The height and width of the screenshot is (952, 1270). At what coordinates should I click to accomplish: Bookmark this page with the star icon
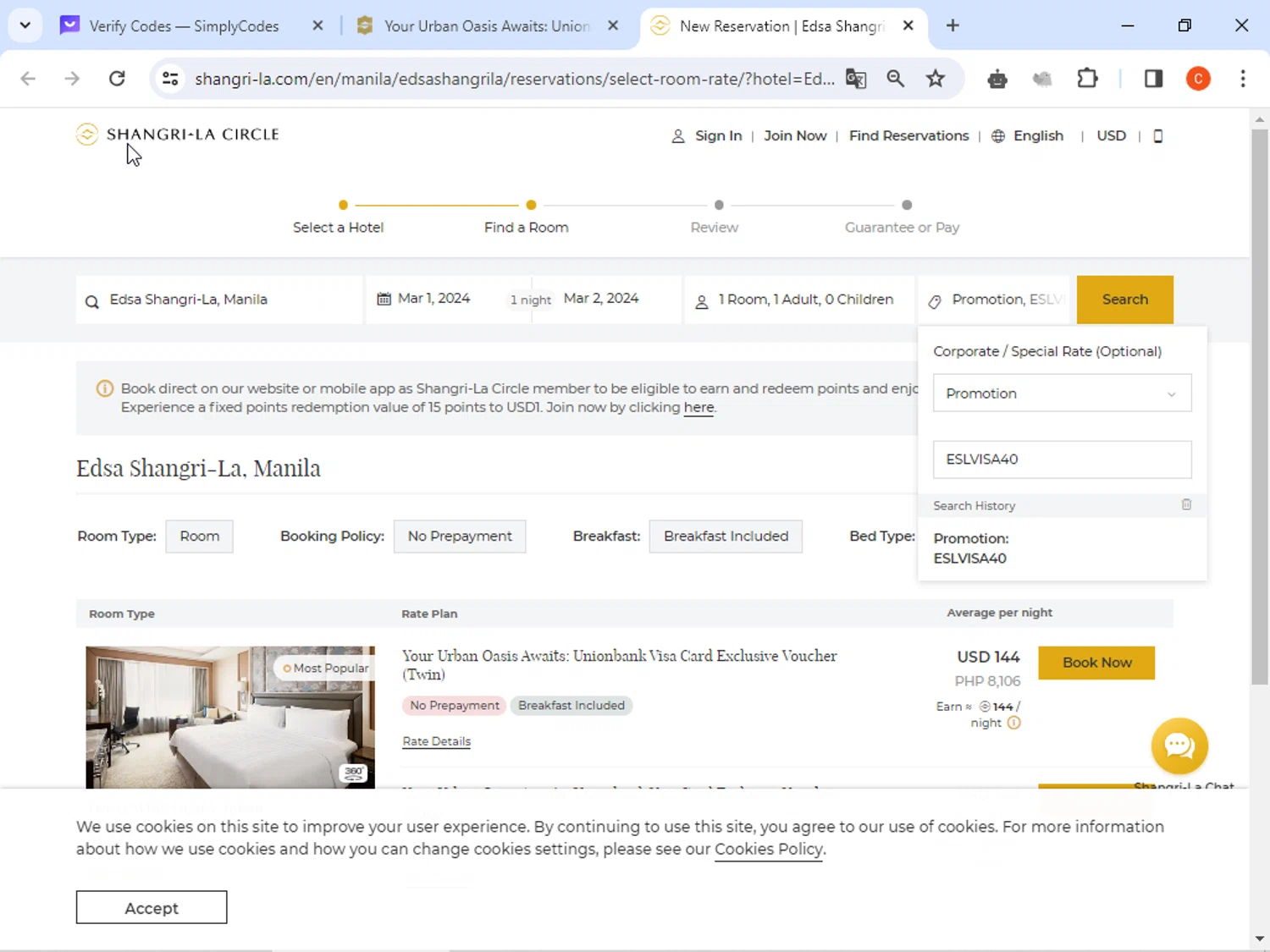click(935, 79)
